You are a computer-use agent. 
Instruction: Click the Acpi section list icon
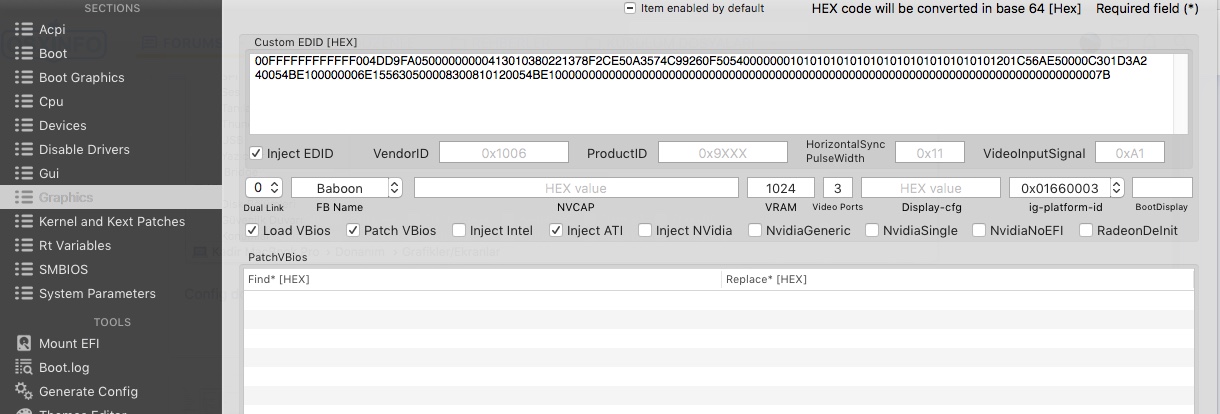[x=24, y=30]
